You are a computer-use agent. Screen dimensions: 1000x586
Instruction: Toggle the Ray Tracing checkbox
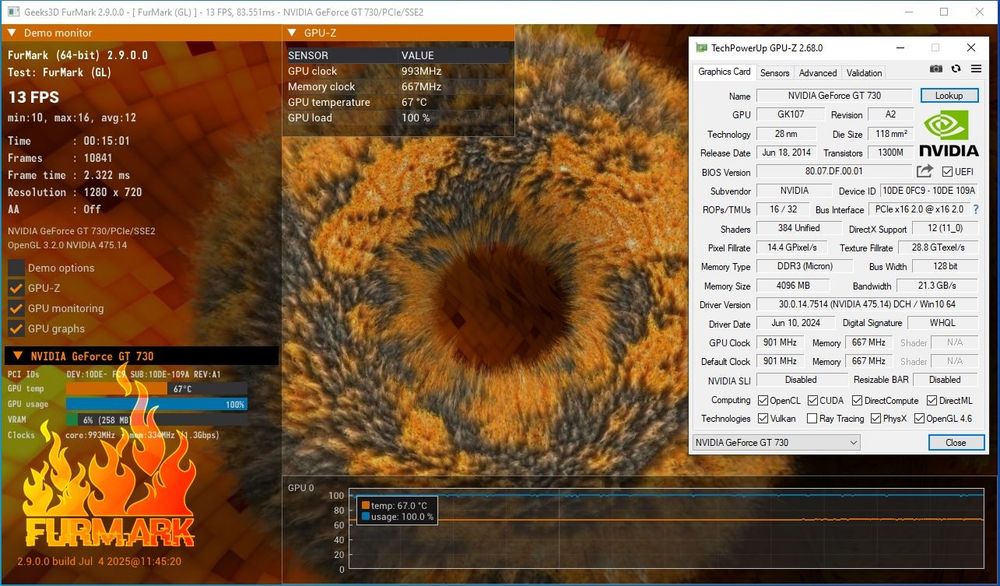pyautogui.click(x=812, y=418)
